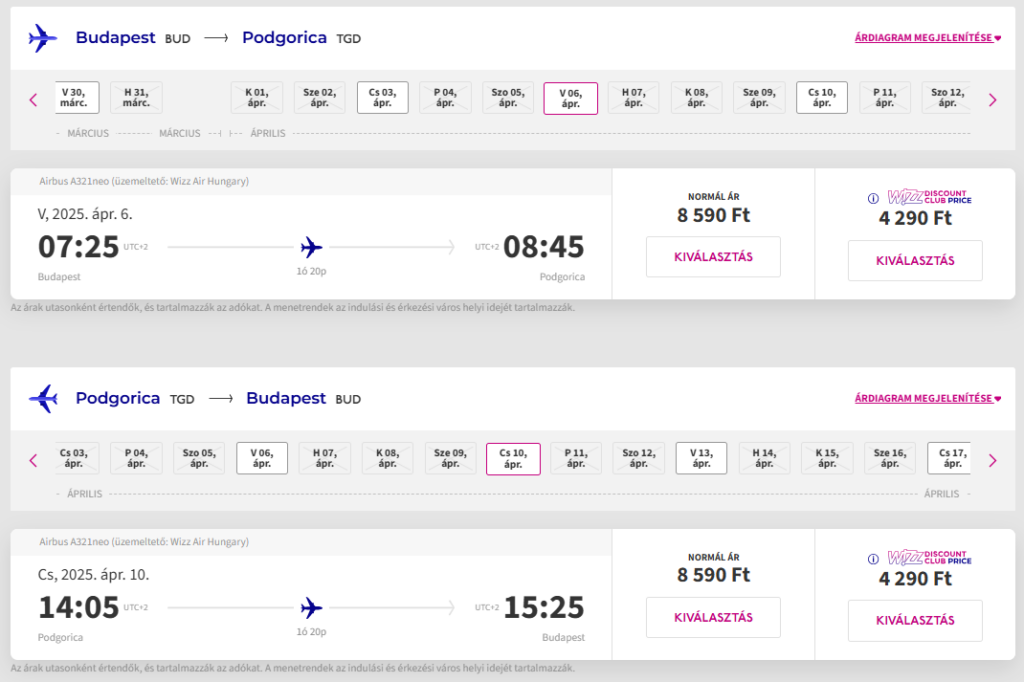Viewport: 1024px width, 682px height.
Task: Select return date V 06, ápr.
Action: 262,459
